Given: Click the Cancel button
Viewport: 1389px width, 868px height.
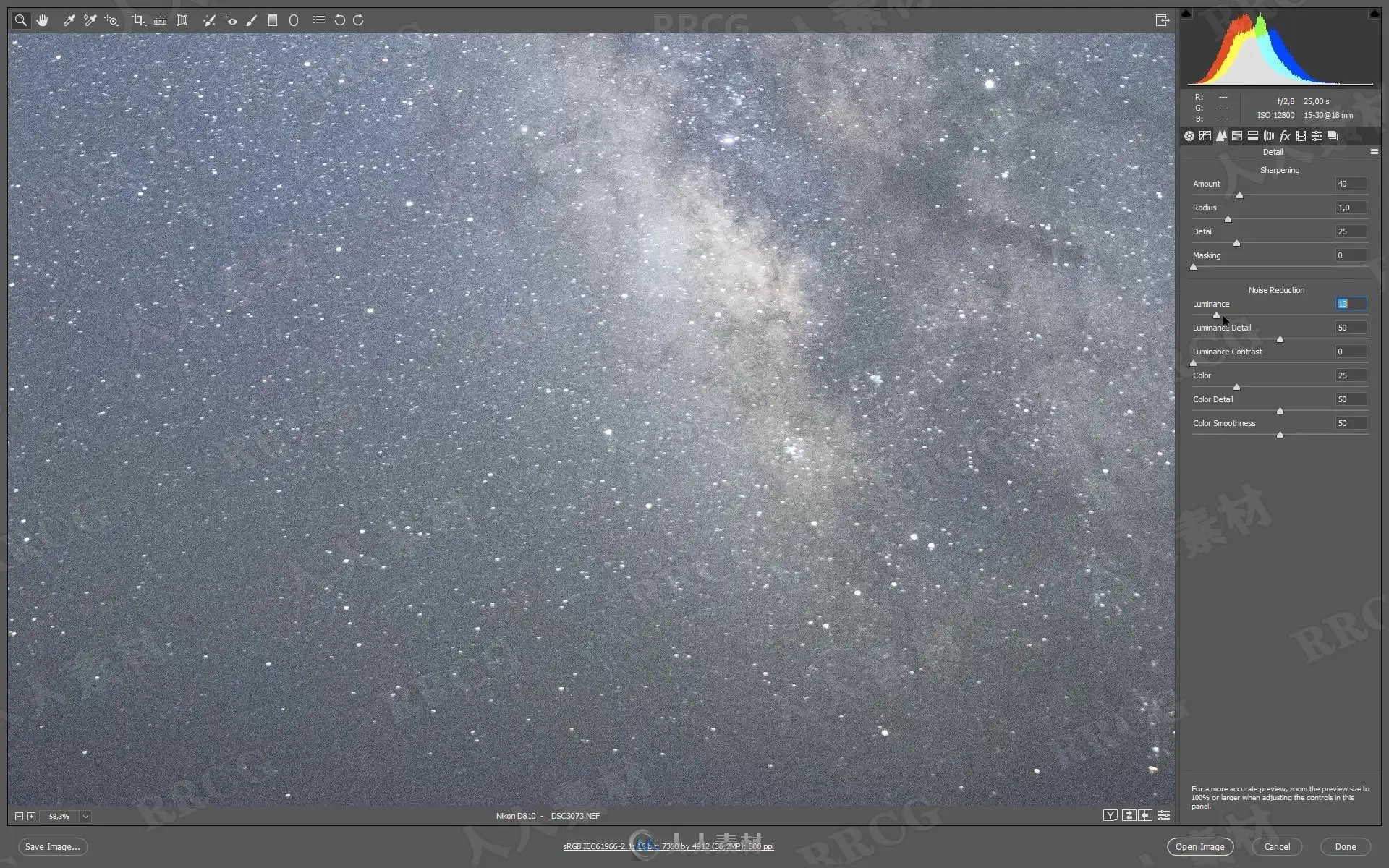Looking at the screenshot, I should 1277,847.
